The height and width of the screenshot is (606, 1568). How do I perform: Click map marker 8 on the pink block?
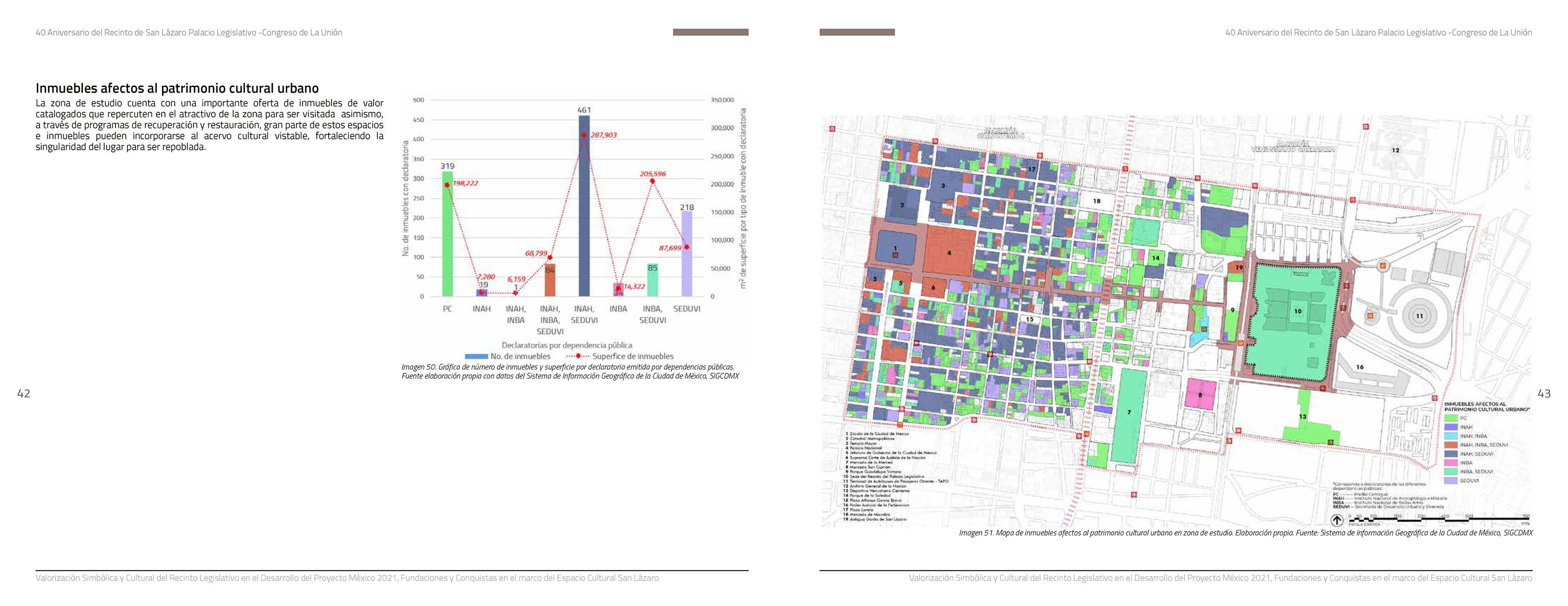point(1200,395)
